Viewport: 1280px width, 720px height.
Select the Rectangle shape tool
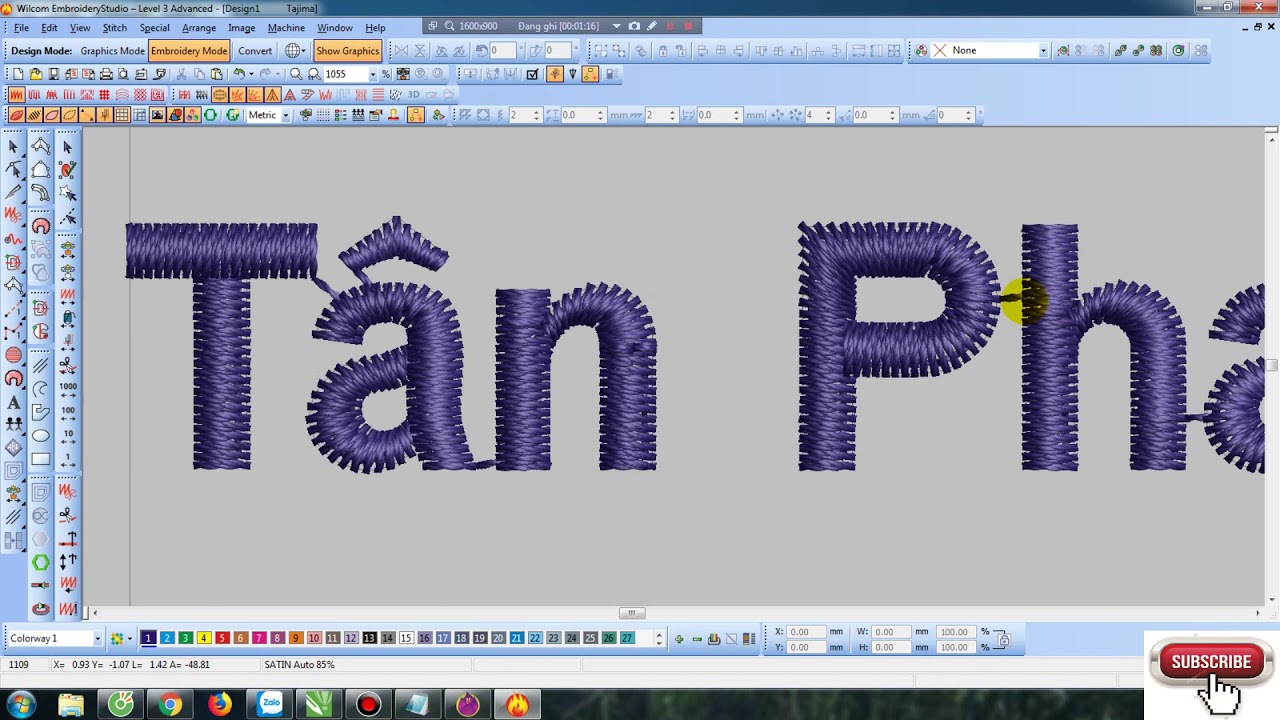tap(40, 460)
